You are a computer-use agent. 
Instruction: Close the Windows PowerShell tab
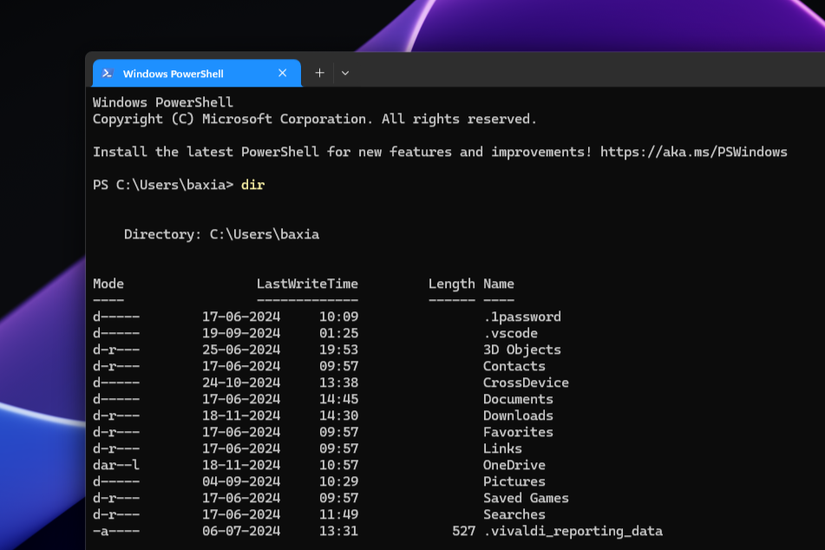coord(282,73)
